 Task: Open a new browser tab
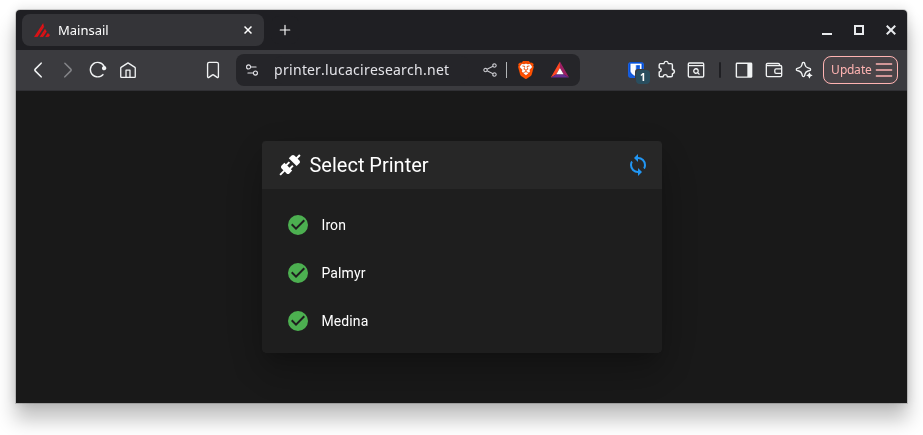pos(285,31)
